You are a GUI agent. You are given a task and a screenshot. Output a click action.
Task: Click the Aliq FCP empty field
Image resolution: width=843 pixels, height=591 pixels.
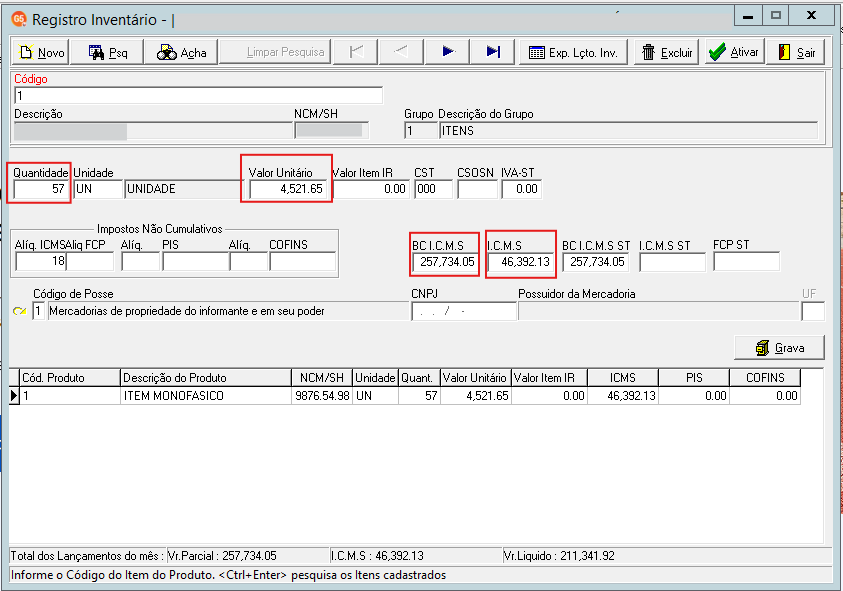[90, 261]
